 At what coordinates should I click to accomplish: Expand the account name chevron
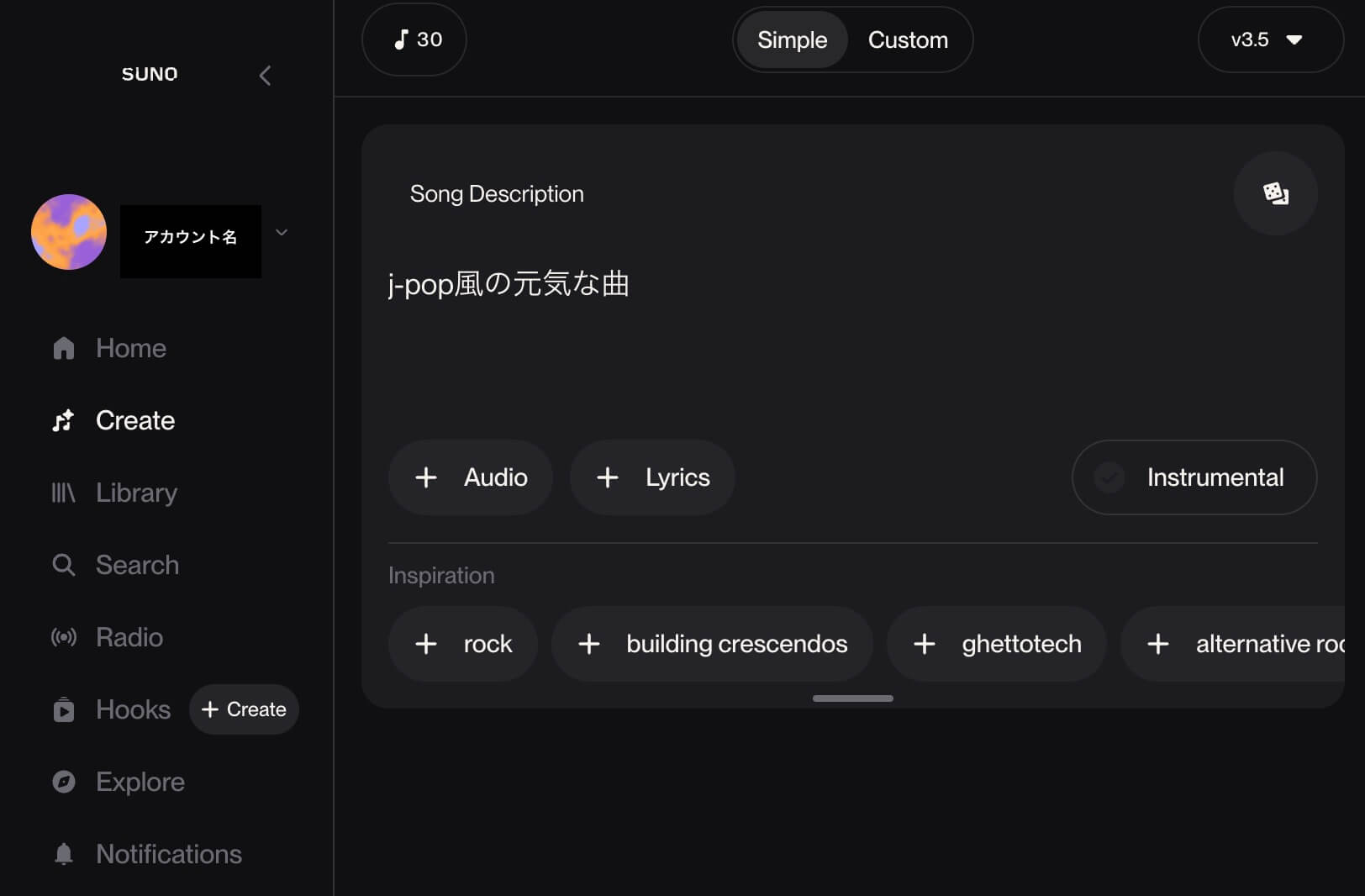click(282, 233)
